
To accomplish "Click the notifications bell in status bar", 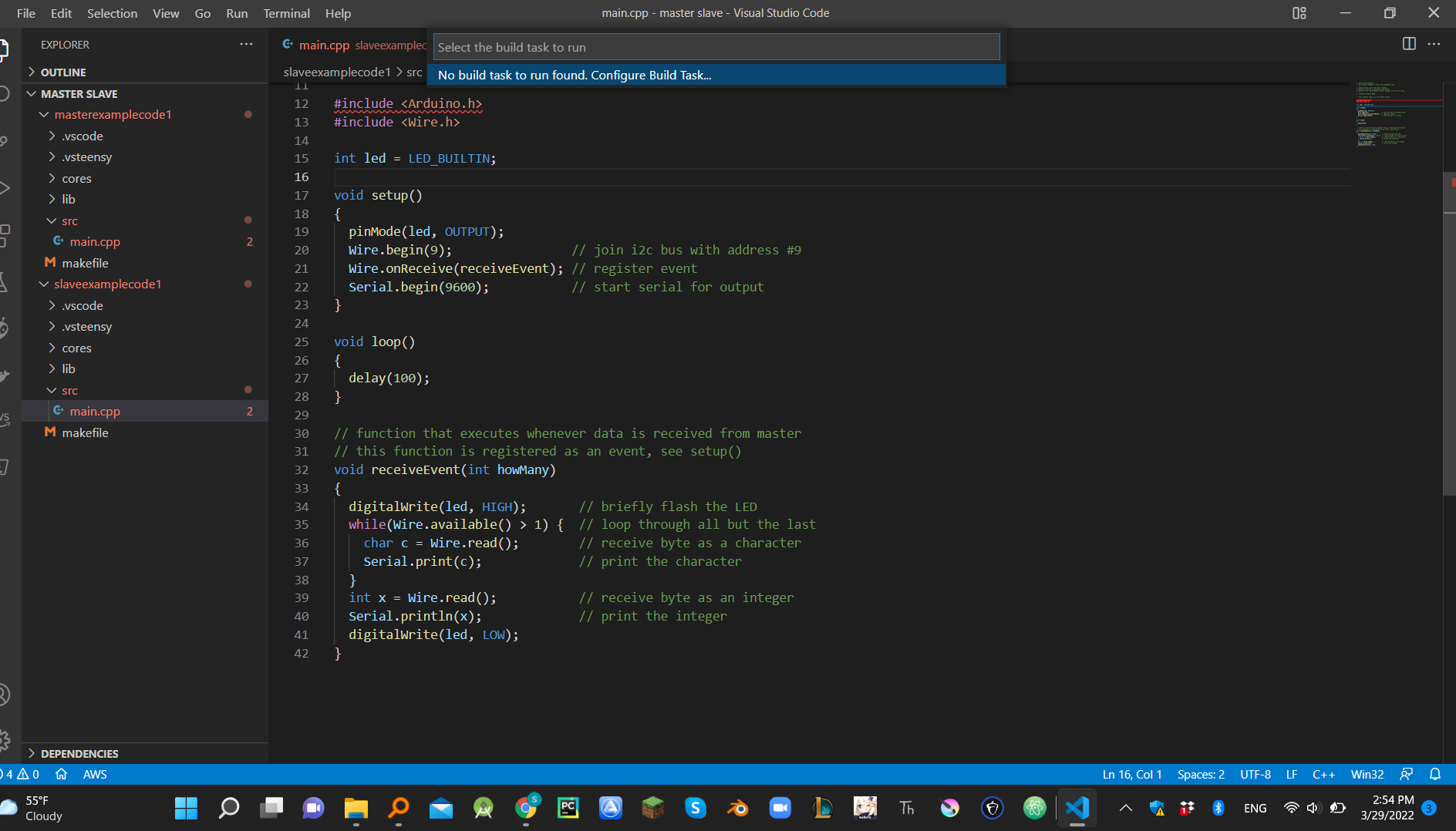I will pos(1434,774).
